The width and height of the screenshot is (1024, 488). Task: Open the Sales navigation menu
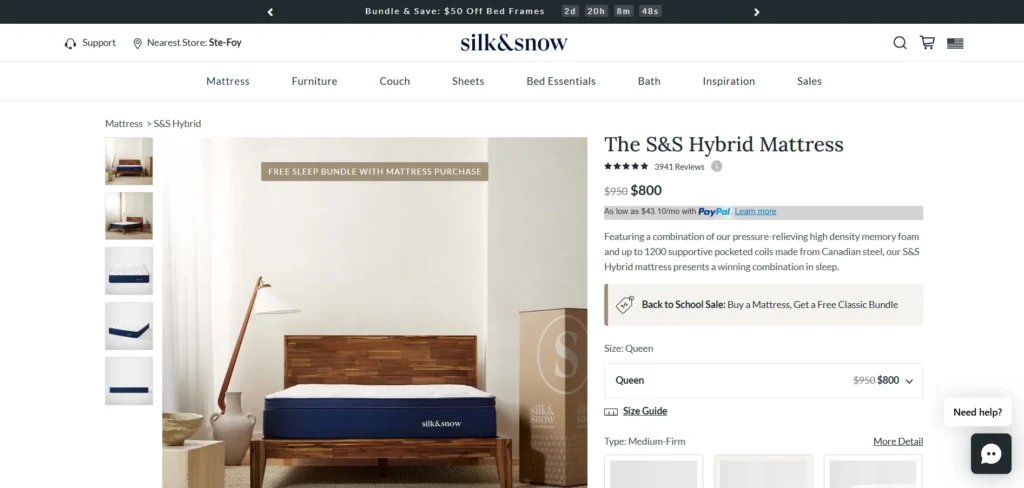809,81
